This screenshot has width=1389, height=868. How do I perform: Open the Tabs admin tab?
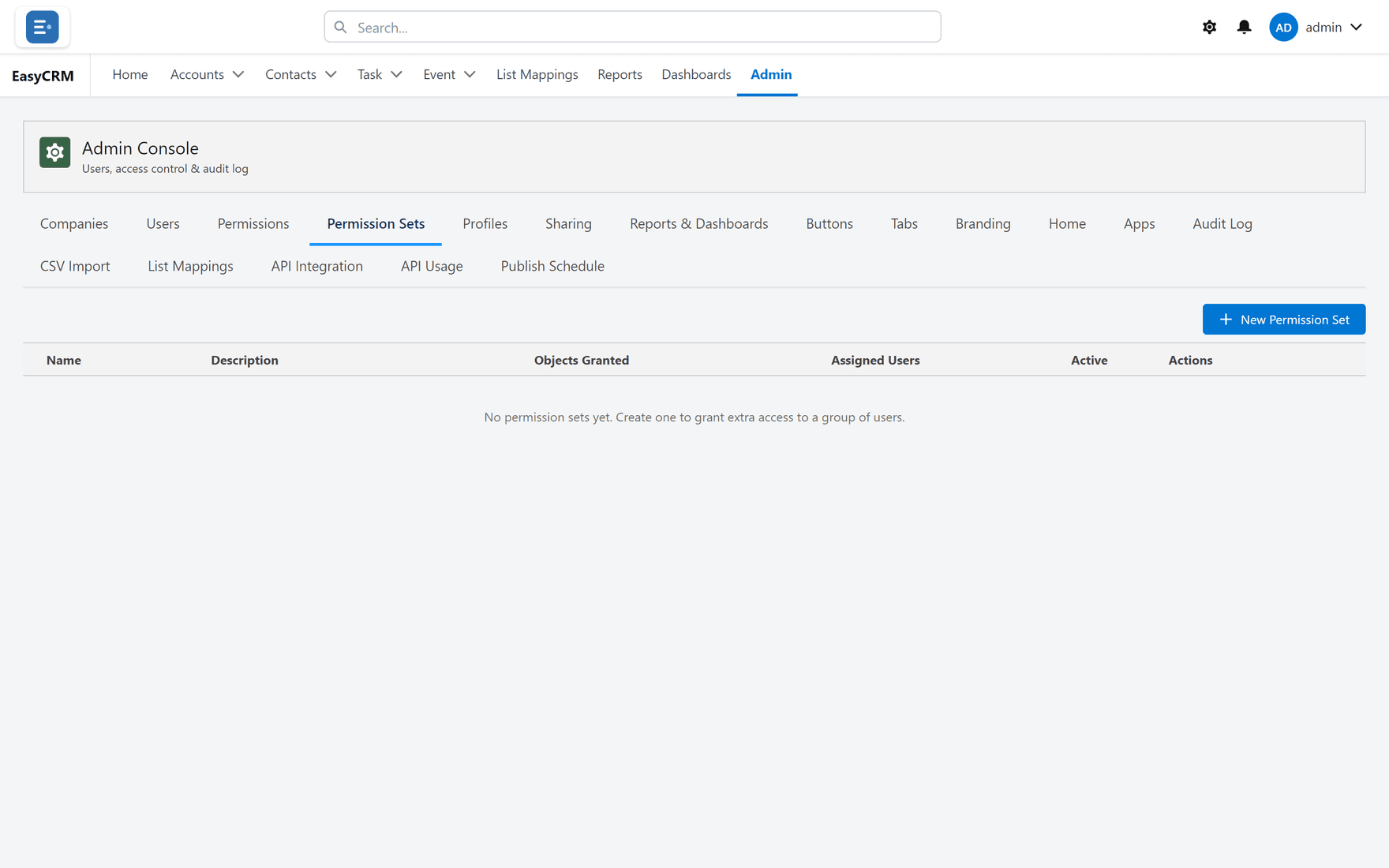[x=904, y=223]
